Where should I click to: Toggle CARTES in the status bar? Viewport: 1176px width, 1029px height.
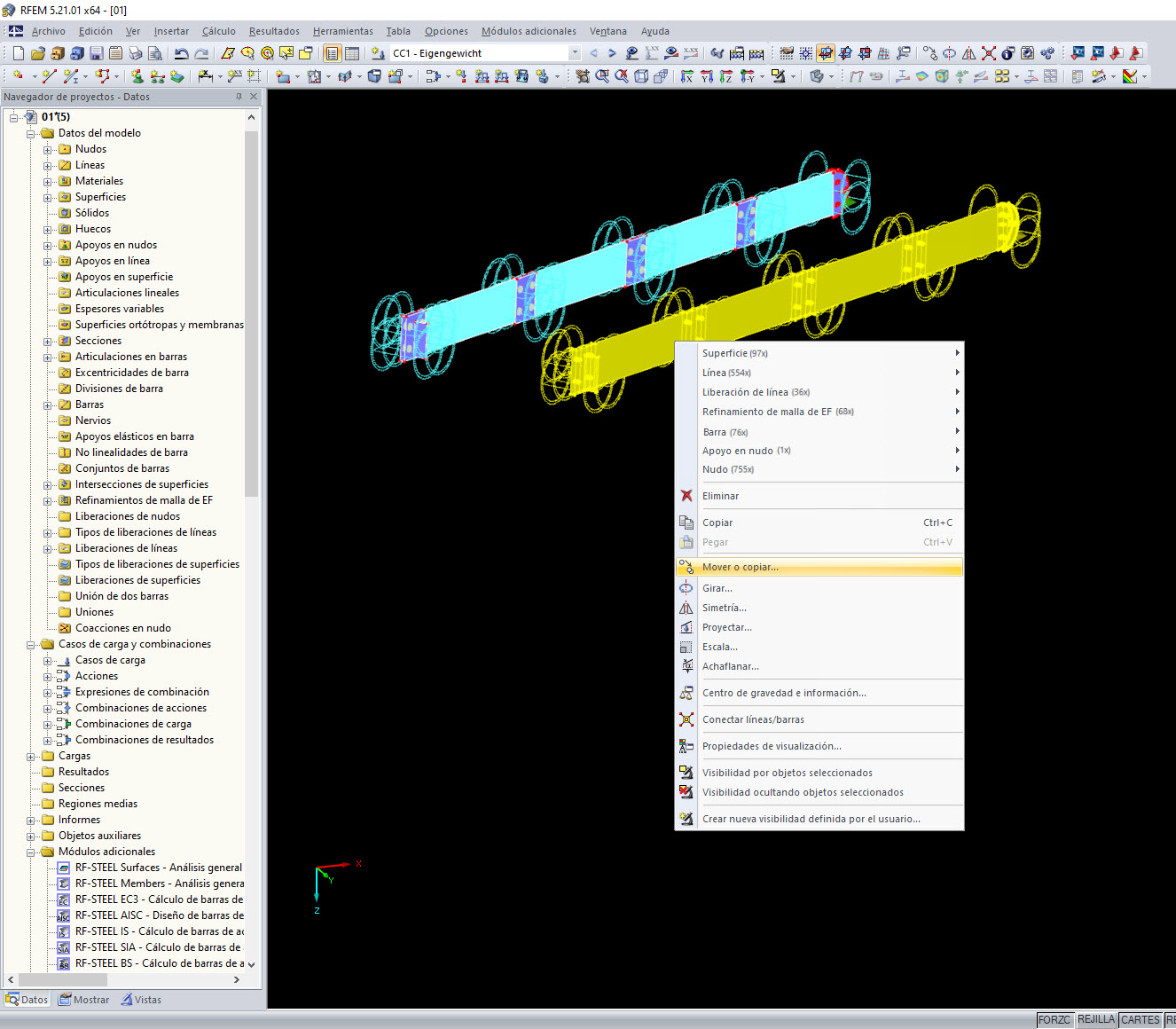[1141, 1020]
